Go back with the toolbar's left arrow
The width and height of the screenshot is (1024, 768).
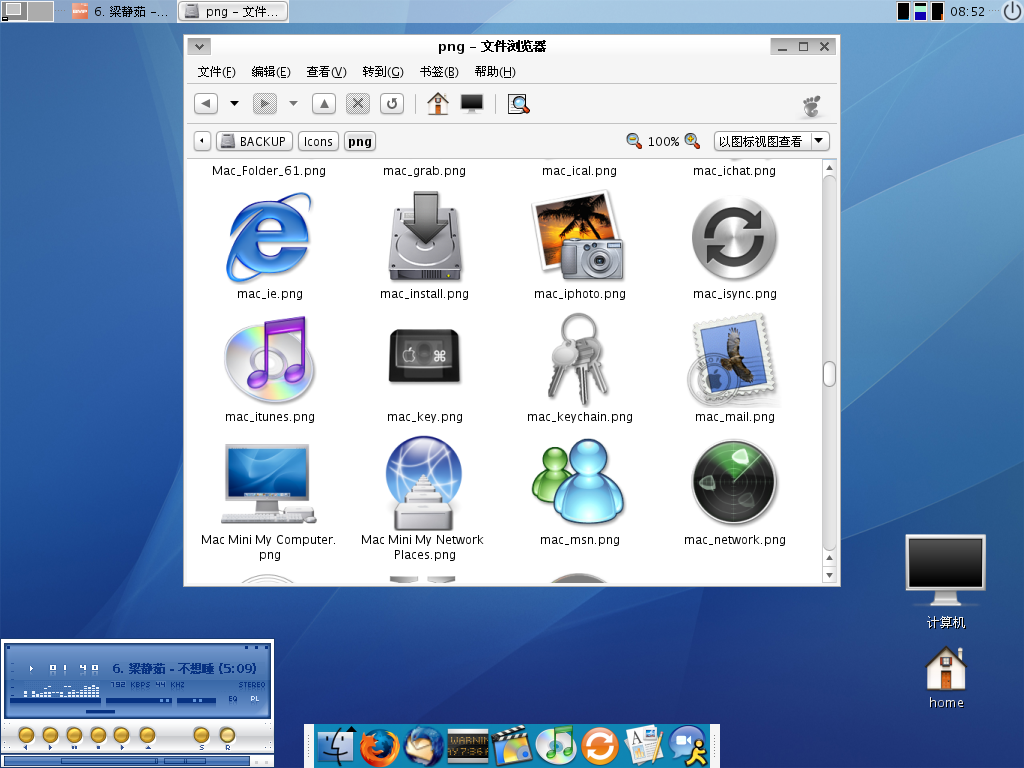[x=206, y=103]
